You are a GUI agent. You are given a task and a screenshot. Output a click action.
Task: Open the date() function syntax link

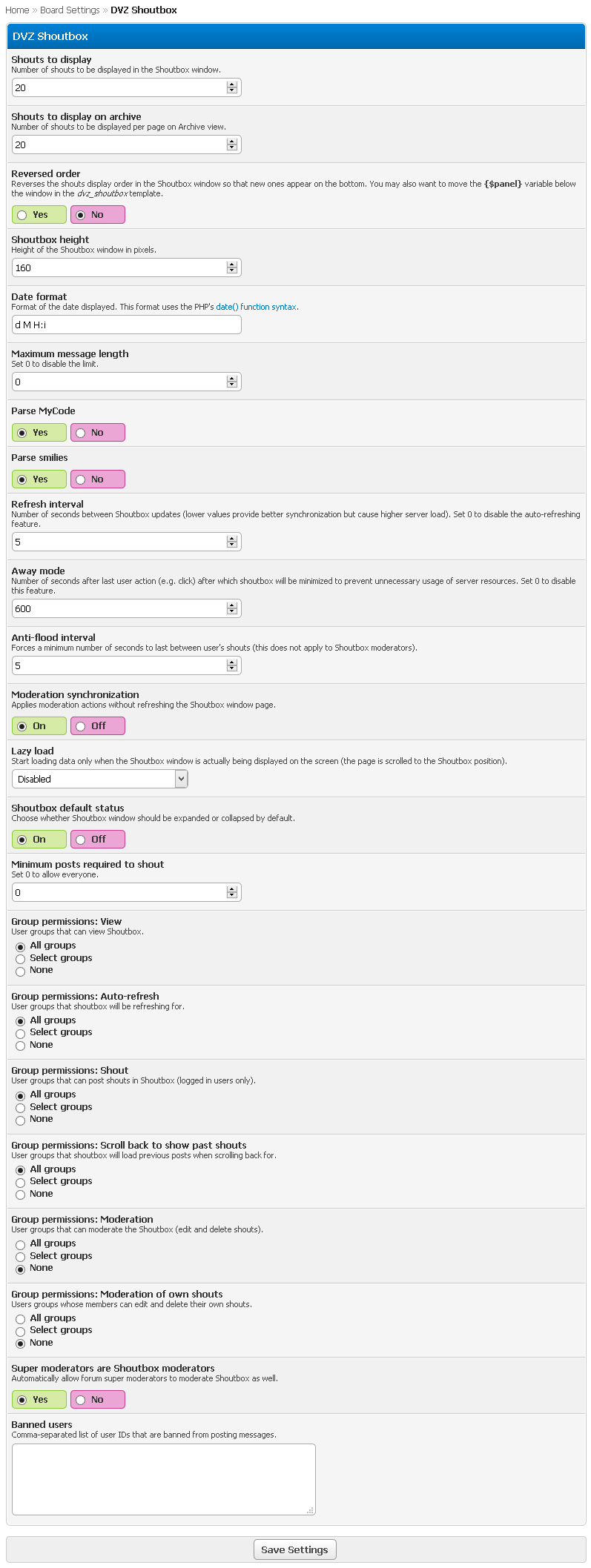coord(256,307)
